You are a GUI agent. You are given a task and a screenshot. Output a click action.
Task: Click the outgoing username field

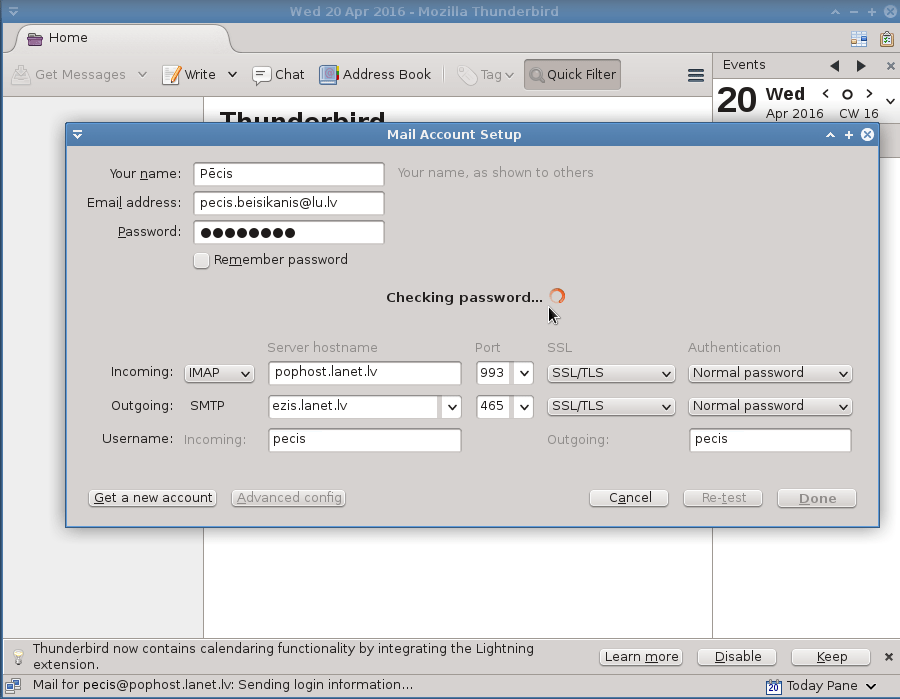770,440
